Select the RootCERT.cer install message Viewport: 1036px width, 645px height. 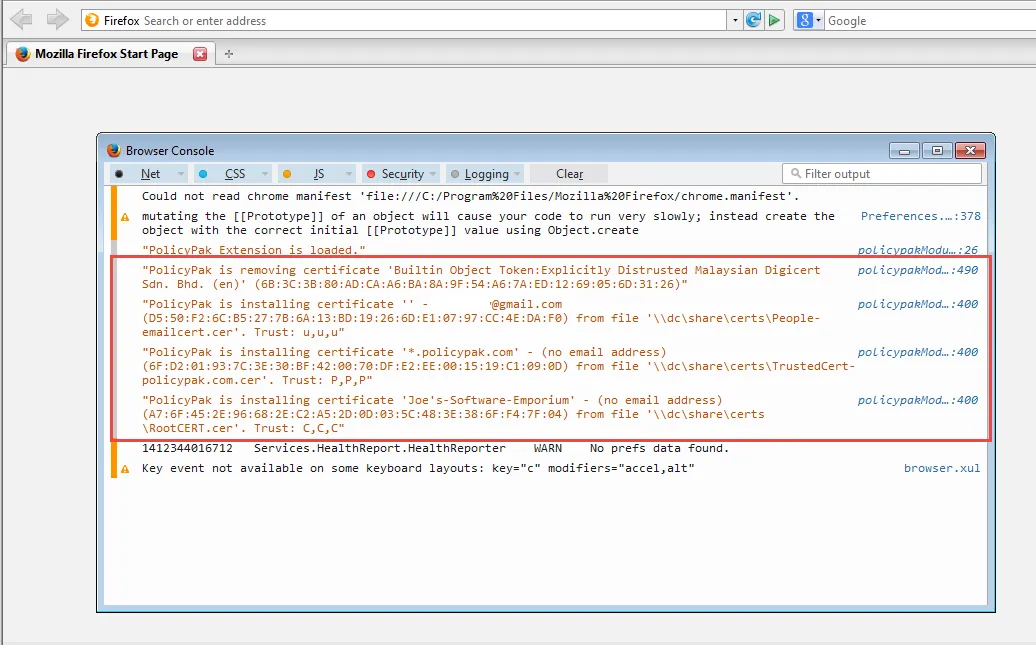tap(453, 414)
